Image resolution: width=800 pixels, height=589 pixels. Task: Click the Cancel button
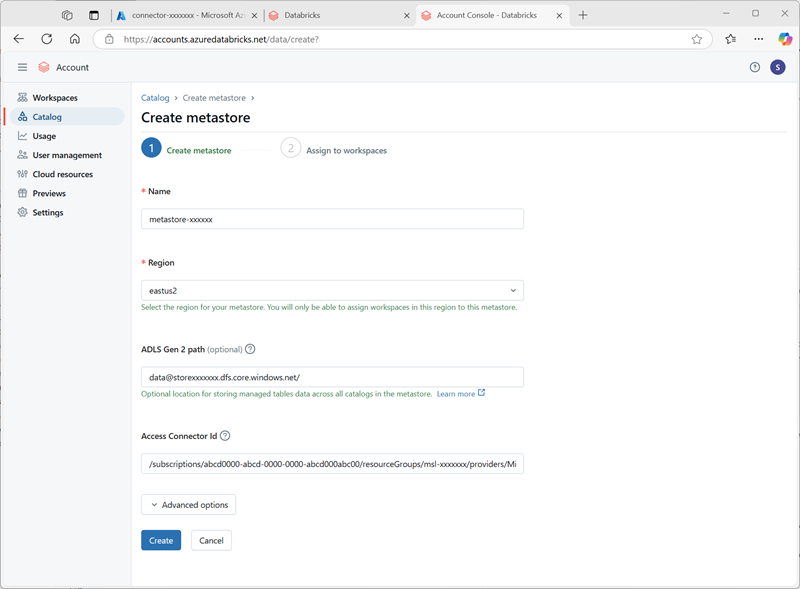tap(211, 540)
